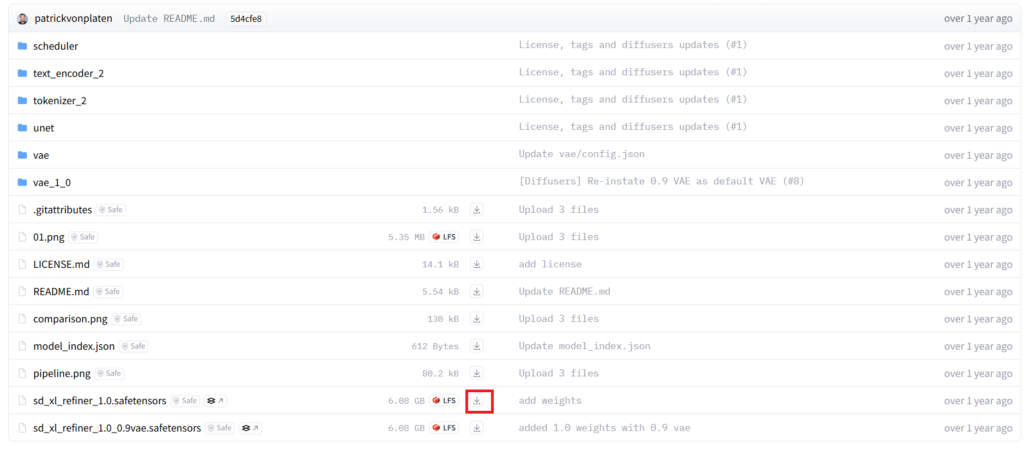
Task: Open commit 'add license'
Action: (x=550, y=264)
